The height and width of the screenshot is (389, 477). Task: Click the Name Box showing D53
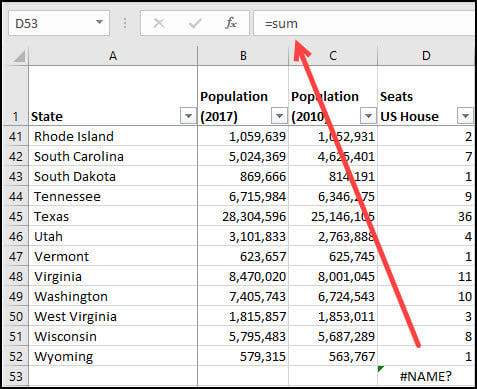point(59,23)
